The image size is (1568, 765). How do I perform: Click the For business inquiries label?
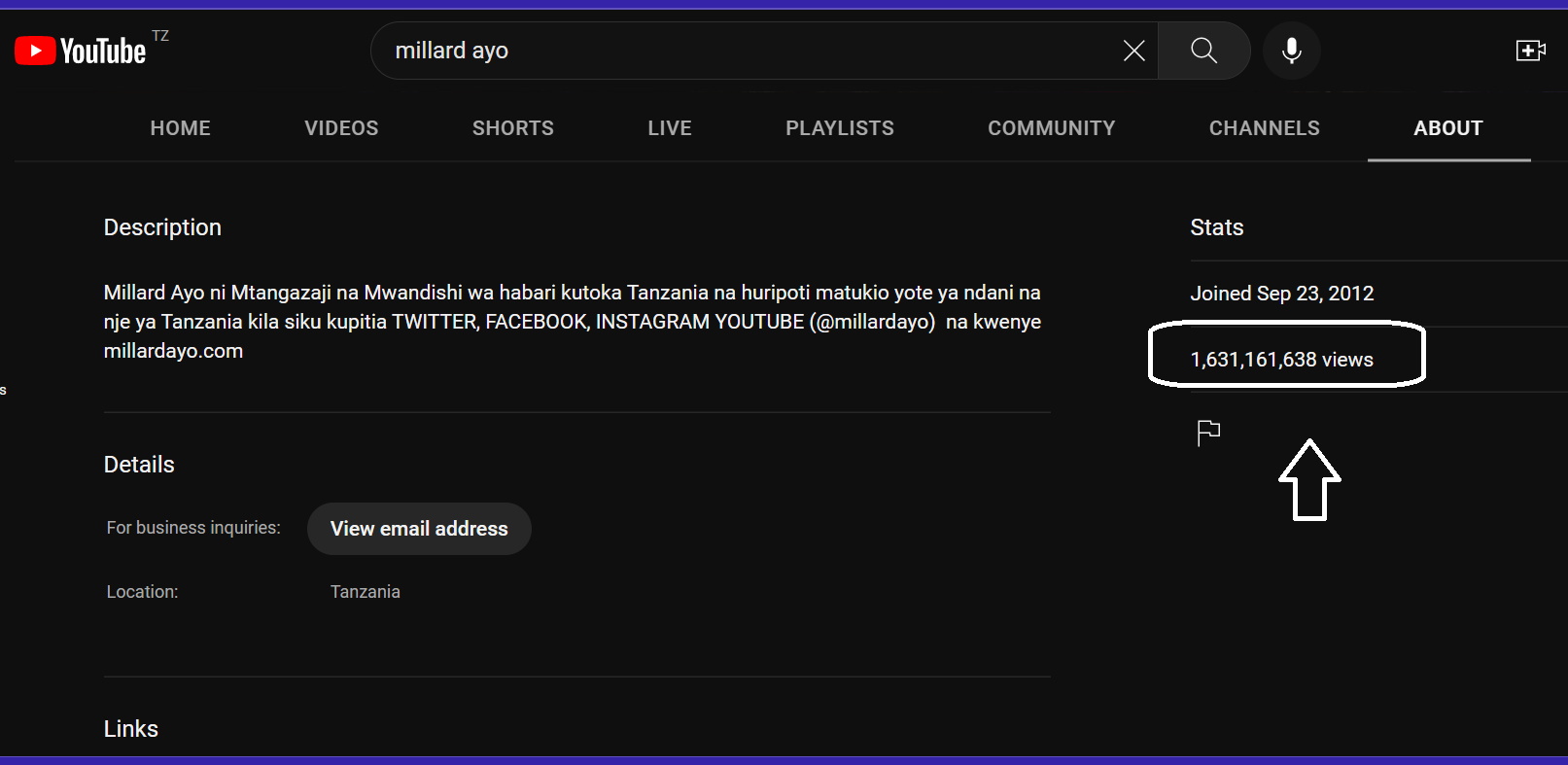pyautogui.click(x=193, y=528)
